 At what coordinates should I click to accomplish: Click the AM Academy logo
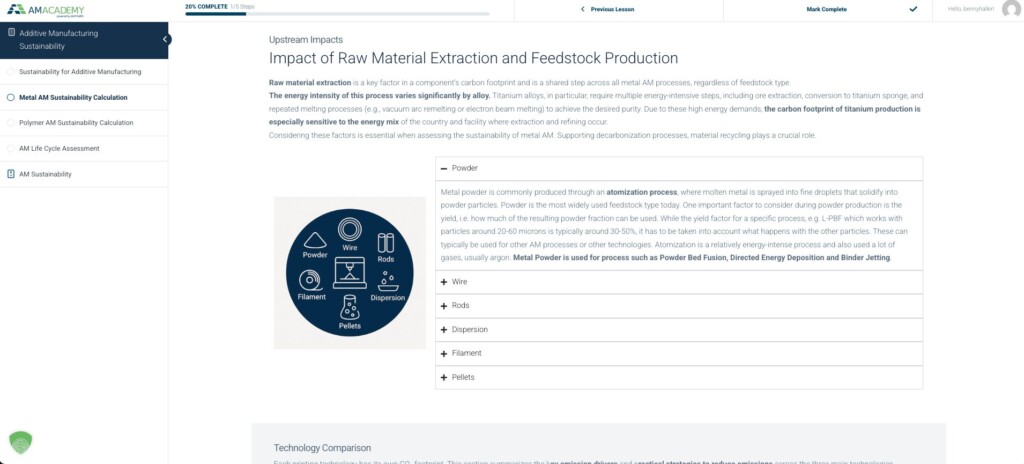pyautogui.click(x=45, y=10)
